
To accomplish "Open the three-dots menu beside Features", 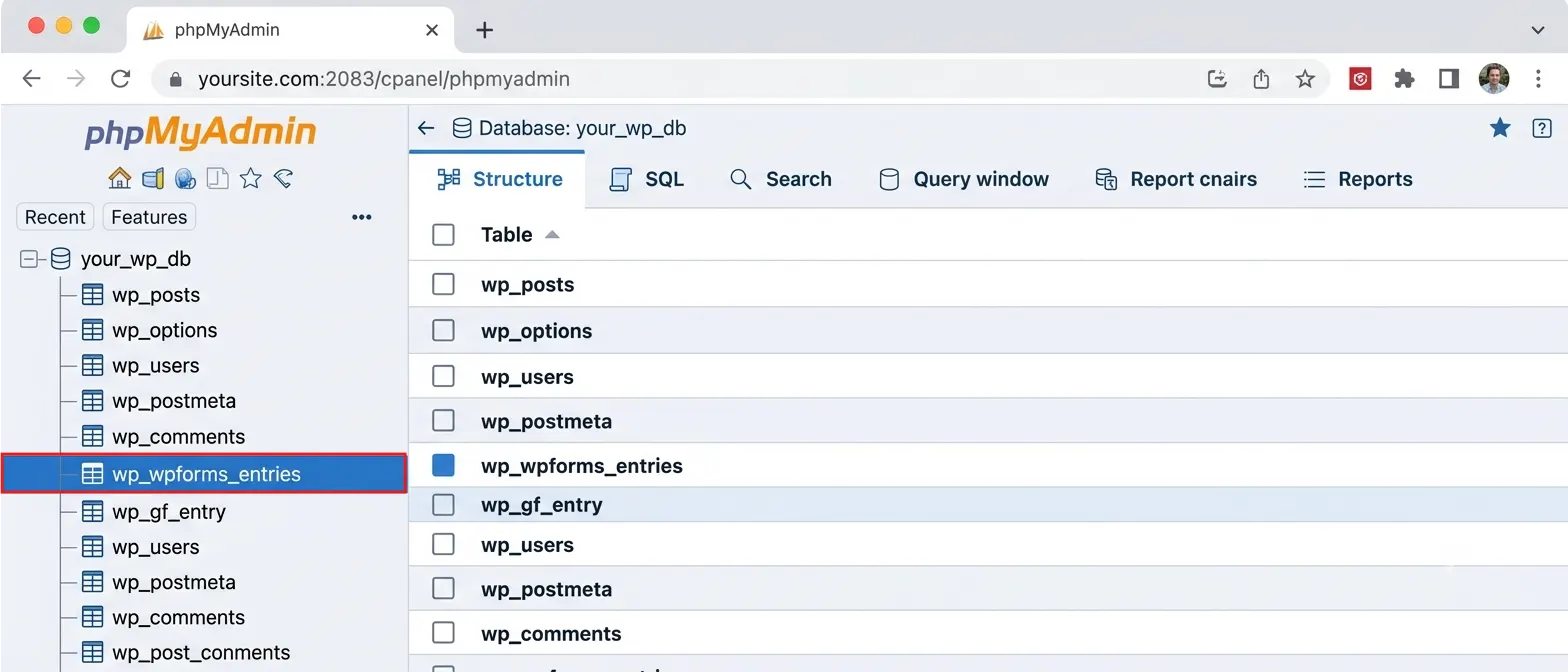I will point(362,217).
